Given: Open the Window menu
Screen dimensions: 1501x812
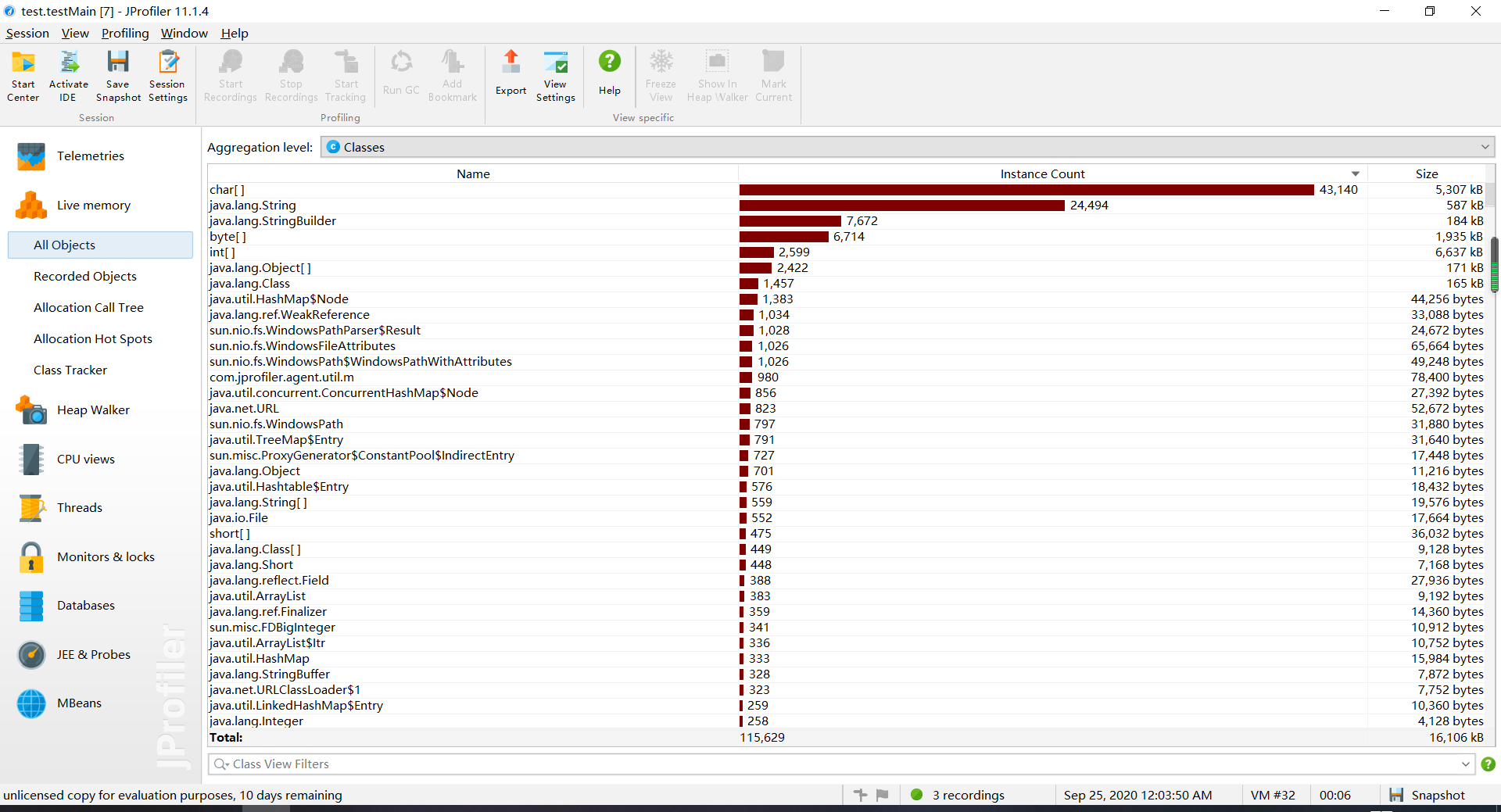Looking at the screenshot, I should 184,33.
